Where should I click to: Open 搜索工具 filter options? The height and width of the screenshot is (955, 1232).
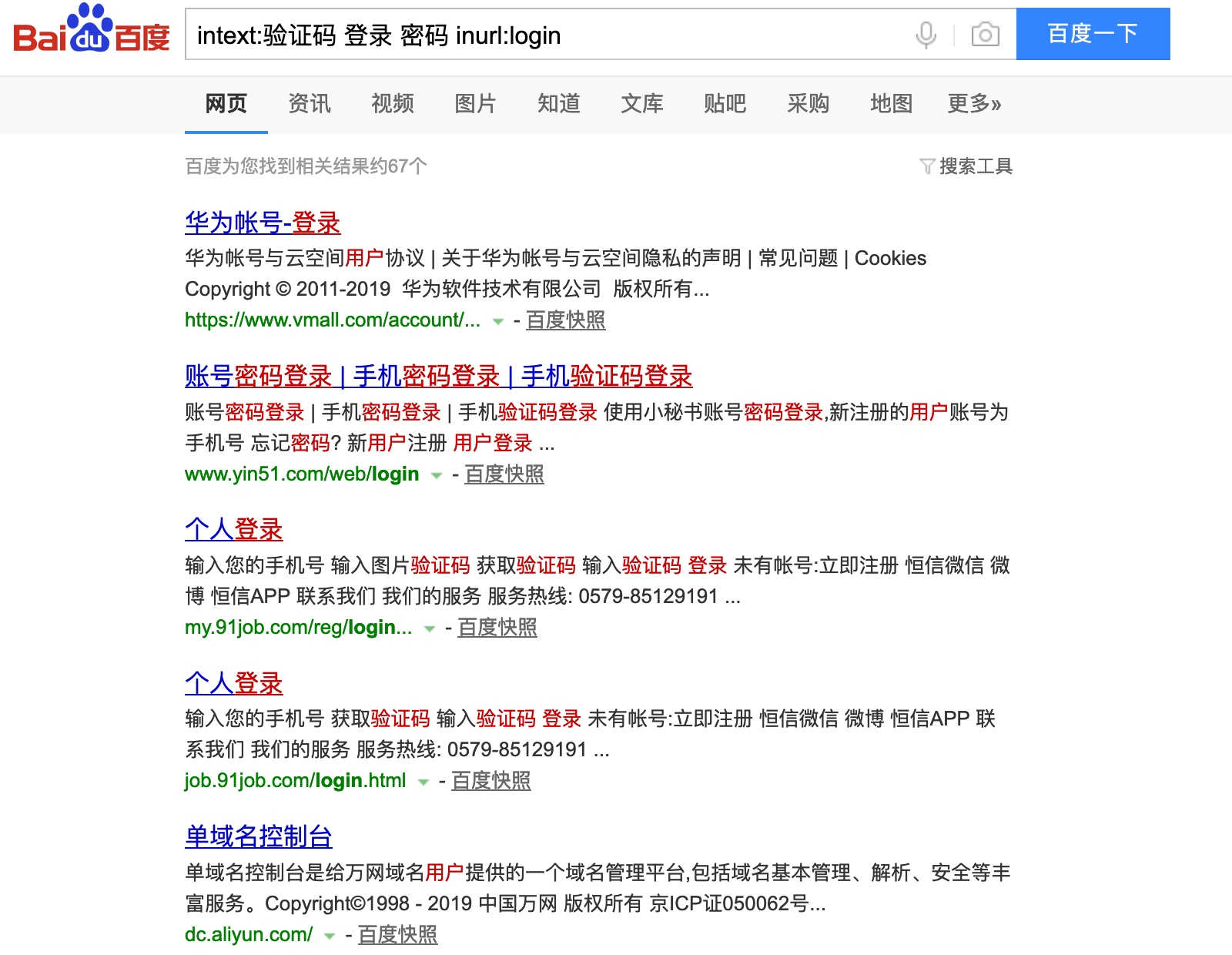pos(966,166)
